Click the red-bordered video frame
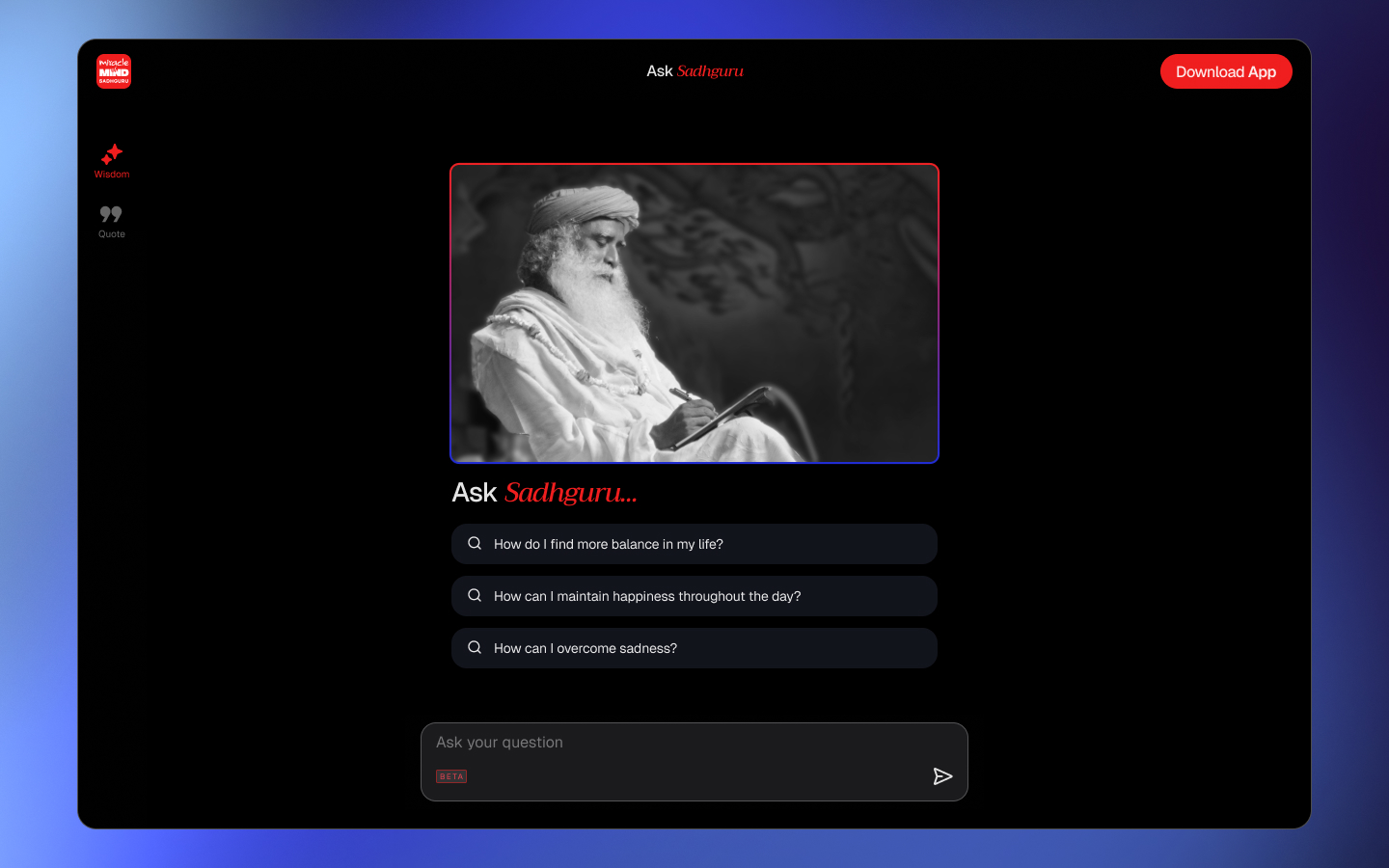This screenshot has height=868, width=1389. (x=694, y=313)
